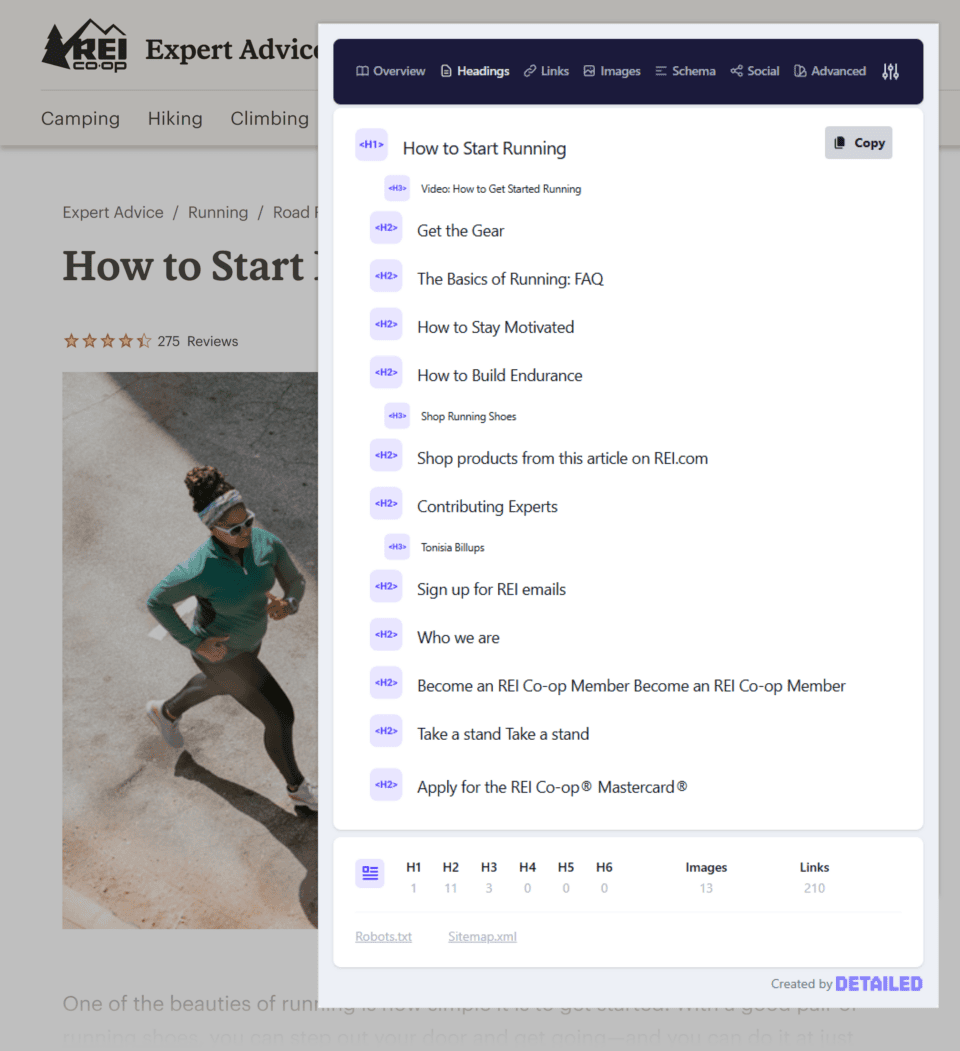This screenshot has height=1051, width=960.
Task: Click the DETAILED creator link
Action: coord(879,983)
